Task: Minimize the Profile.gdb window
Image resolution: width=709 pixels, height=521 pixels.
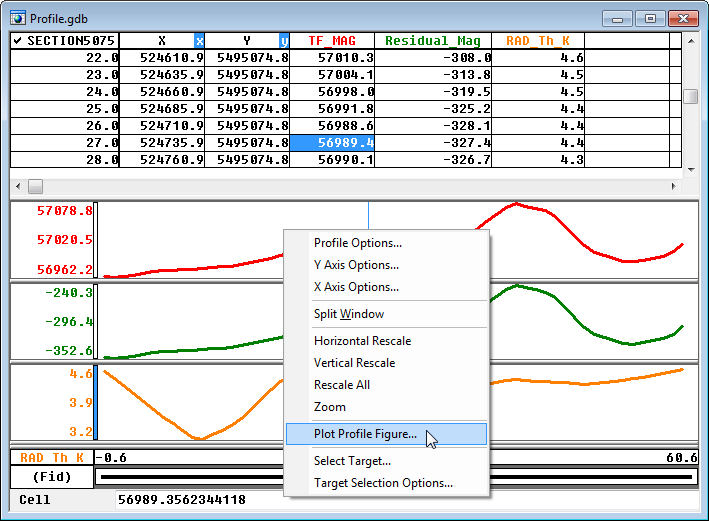Action: tap(617, 19)
